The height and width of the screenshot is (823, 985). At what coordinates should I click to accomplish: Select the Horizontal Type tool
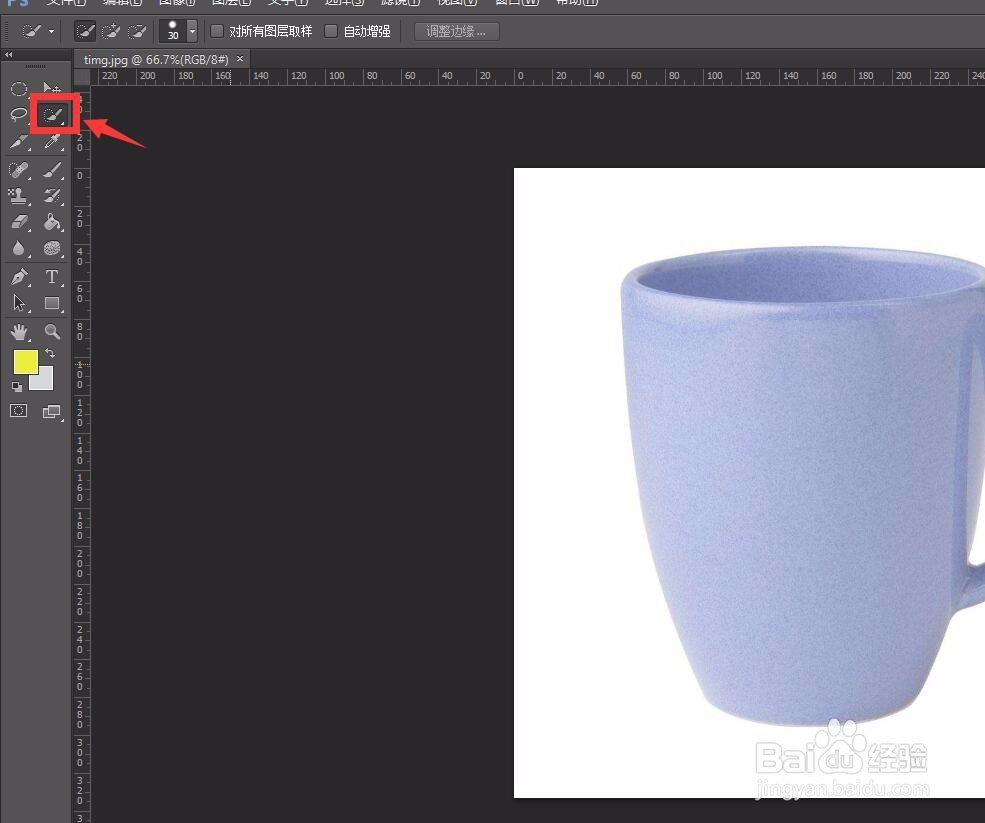[x=52, y=277]
